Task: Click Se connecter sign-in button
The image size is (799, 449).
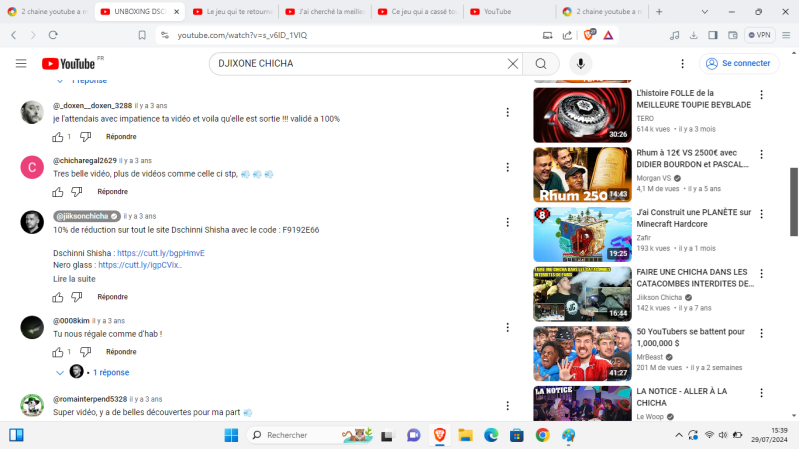Action: point(739,64)
